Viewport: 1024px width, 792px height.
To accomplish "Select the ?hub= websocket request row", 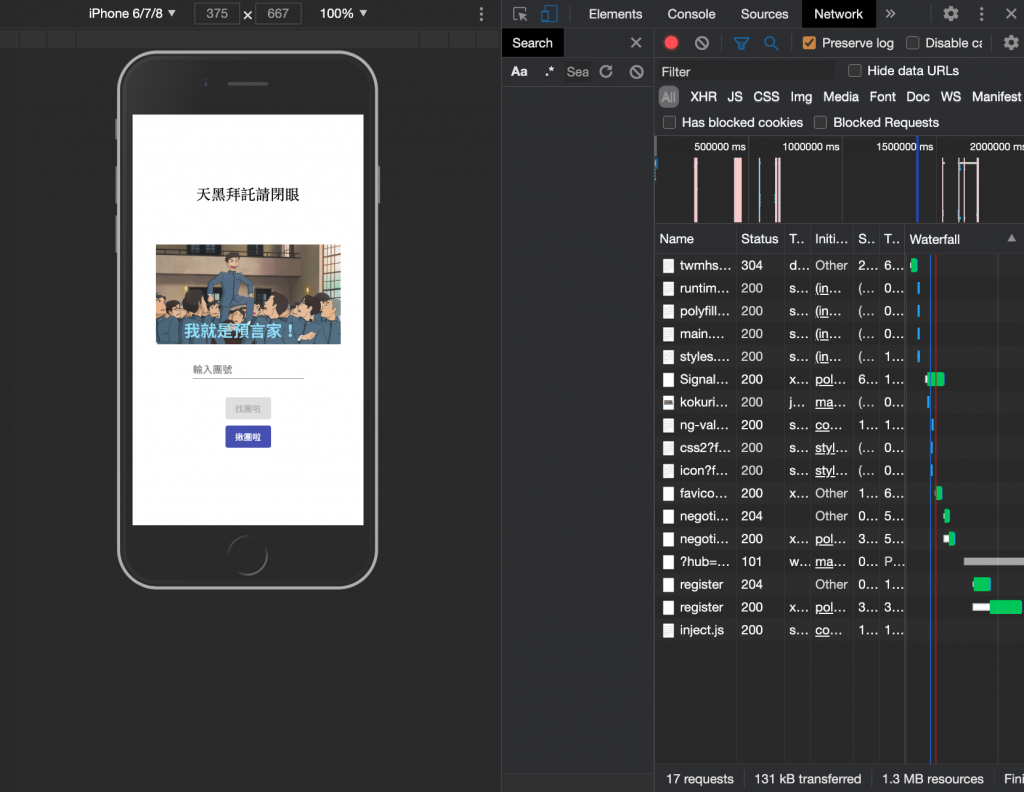I will tap(839, 562).
